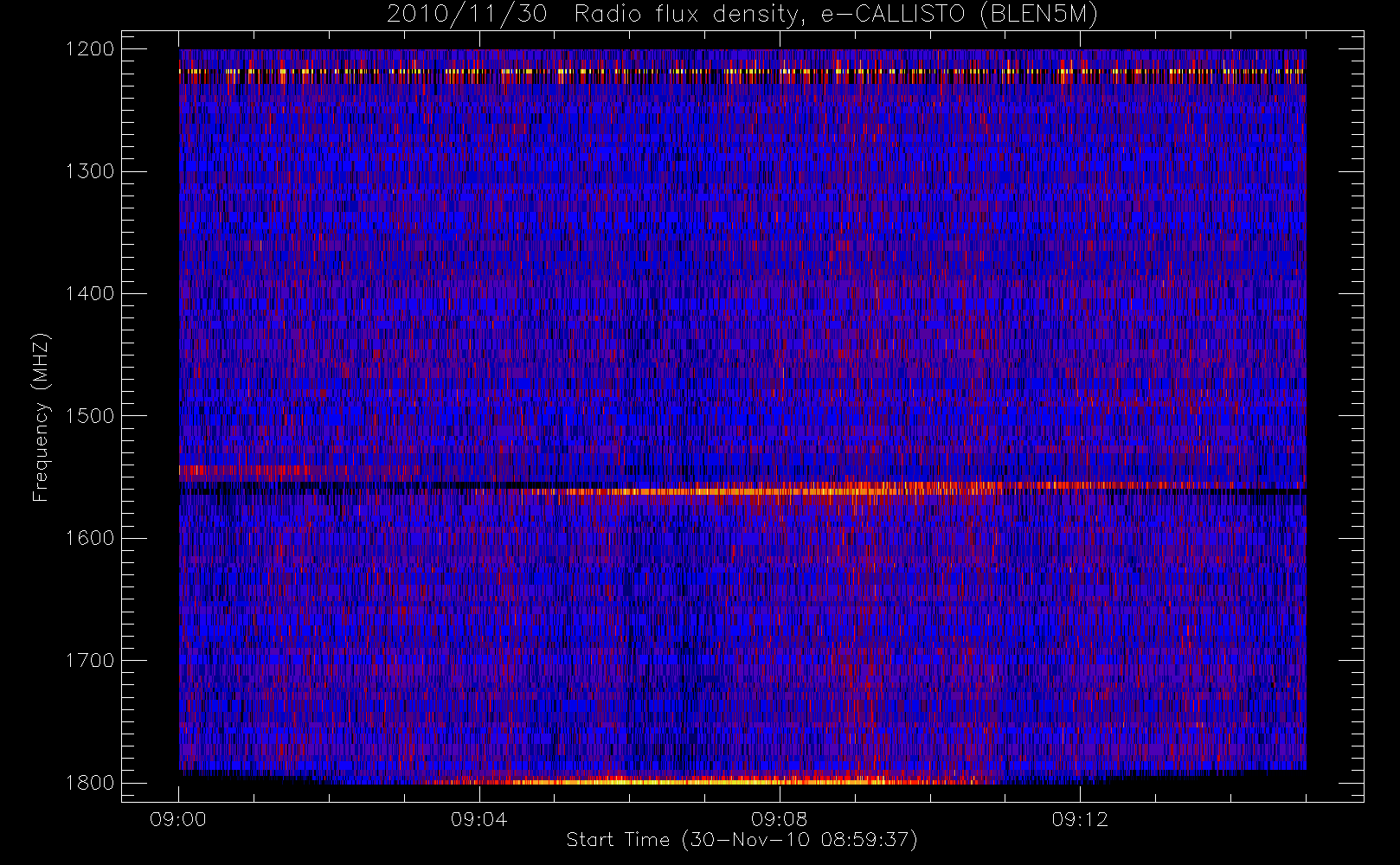
Task: Click the 1600 frequency tick label
Action: pyautogui.click(x=90, y=538)
